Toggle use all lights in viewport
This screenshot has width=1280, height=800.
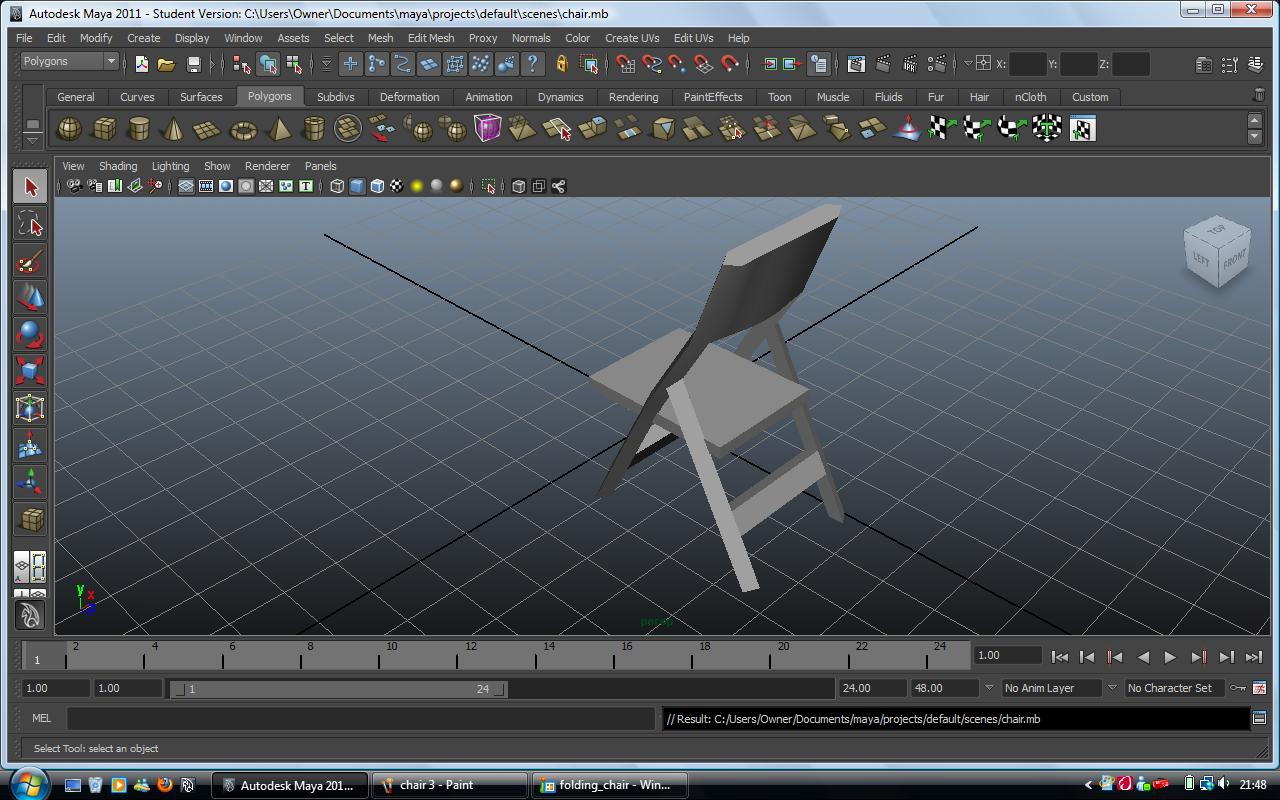417,186
